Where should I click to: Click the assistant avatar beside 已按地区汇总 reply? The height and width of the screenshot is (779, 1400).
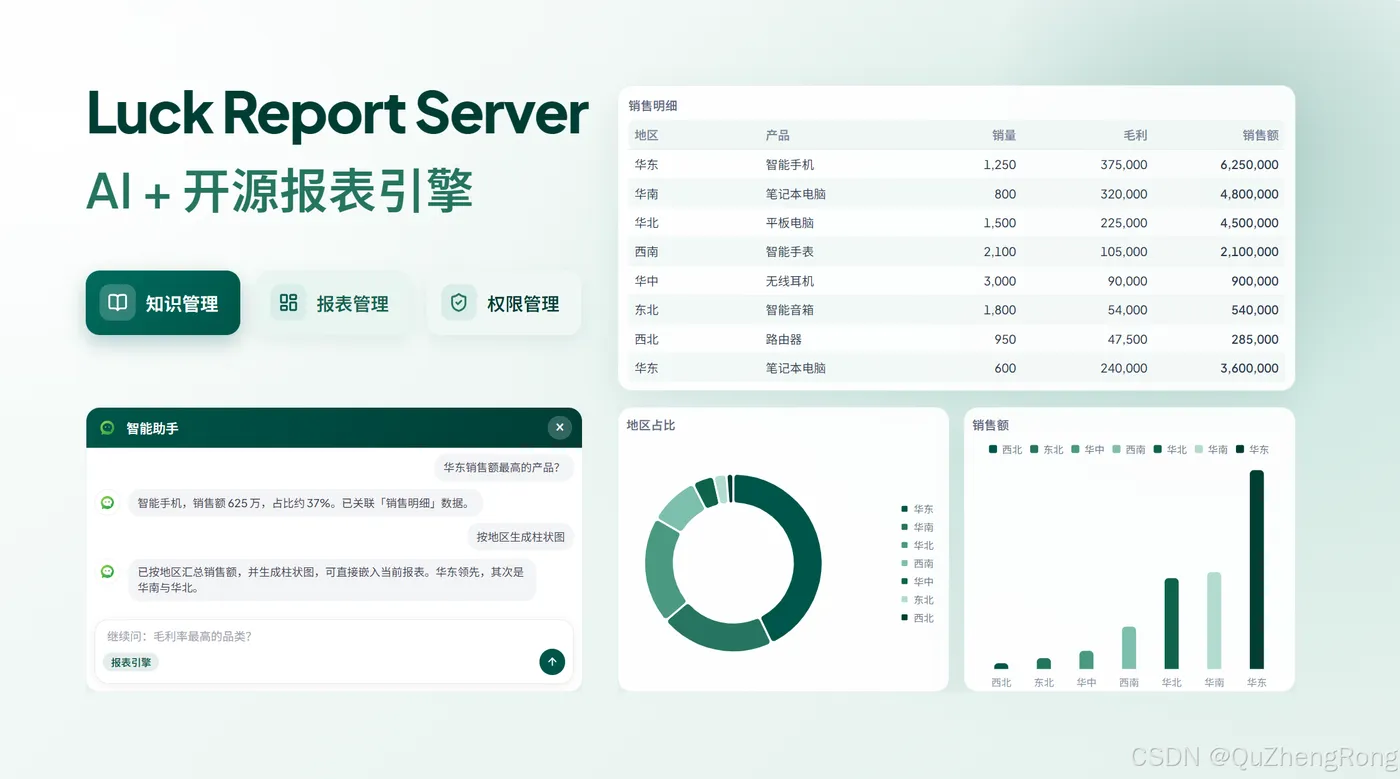107,571
